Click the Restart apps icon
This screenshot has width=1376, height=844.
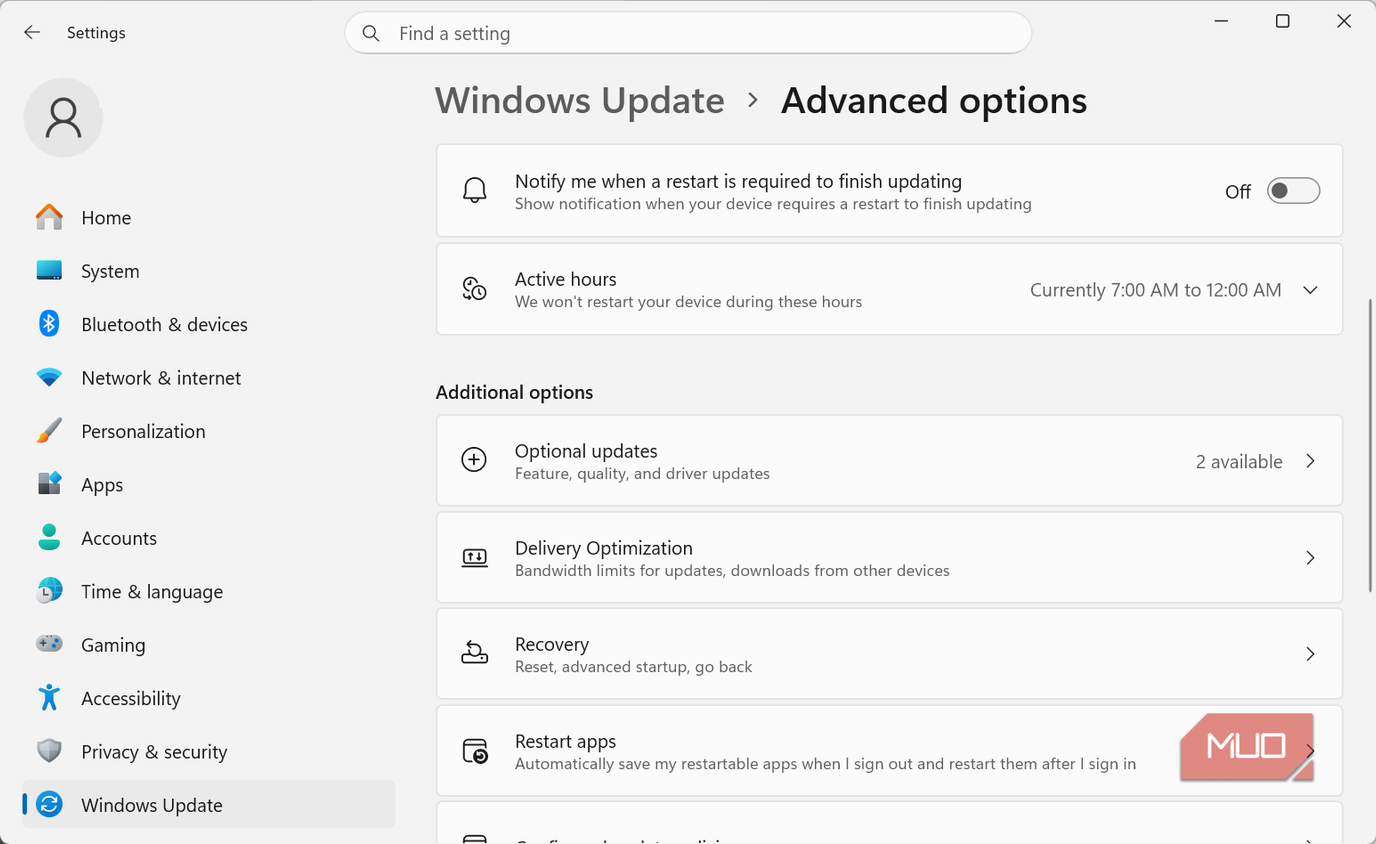pyautogui.click(x=474, y=751)
